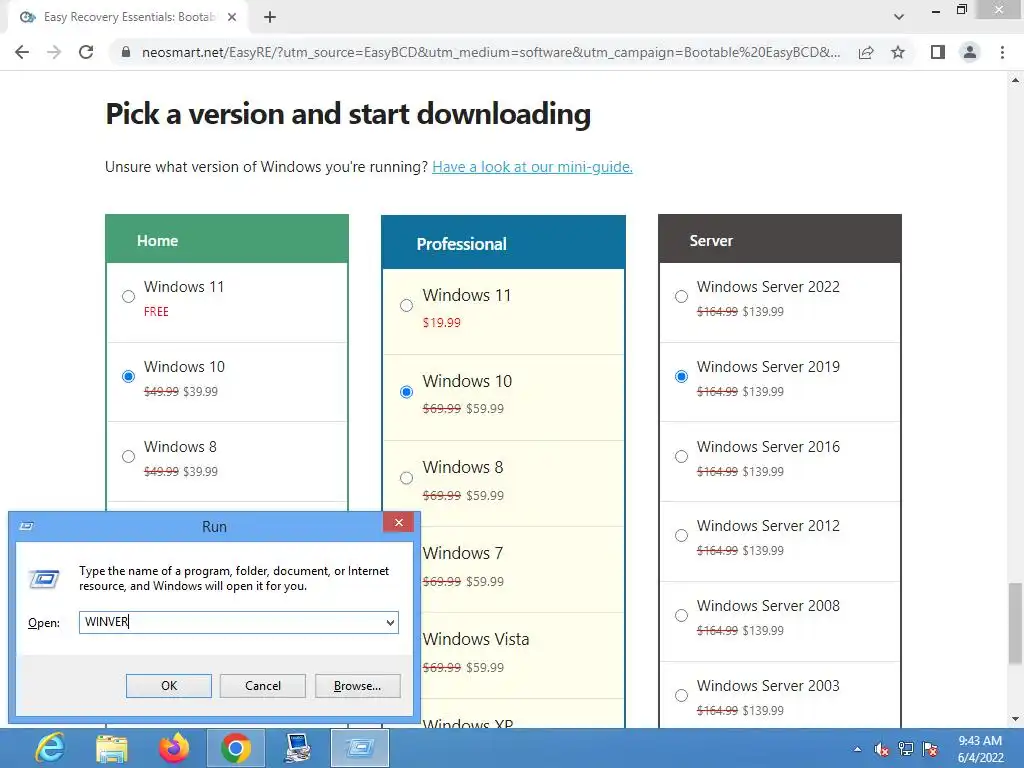The image size is (1024, 768).
Task: Open Action Center flag icon
Action: coord(930,749)
